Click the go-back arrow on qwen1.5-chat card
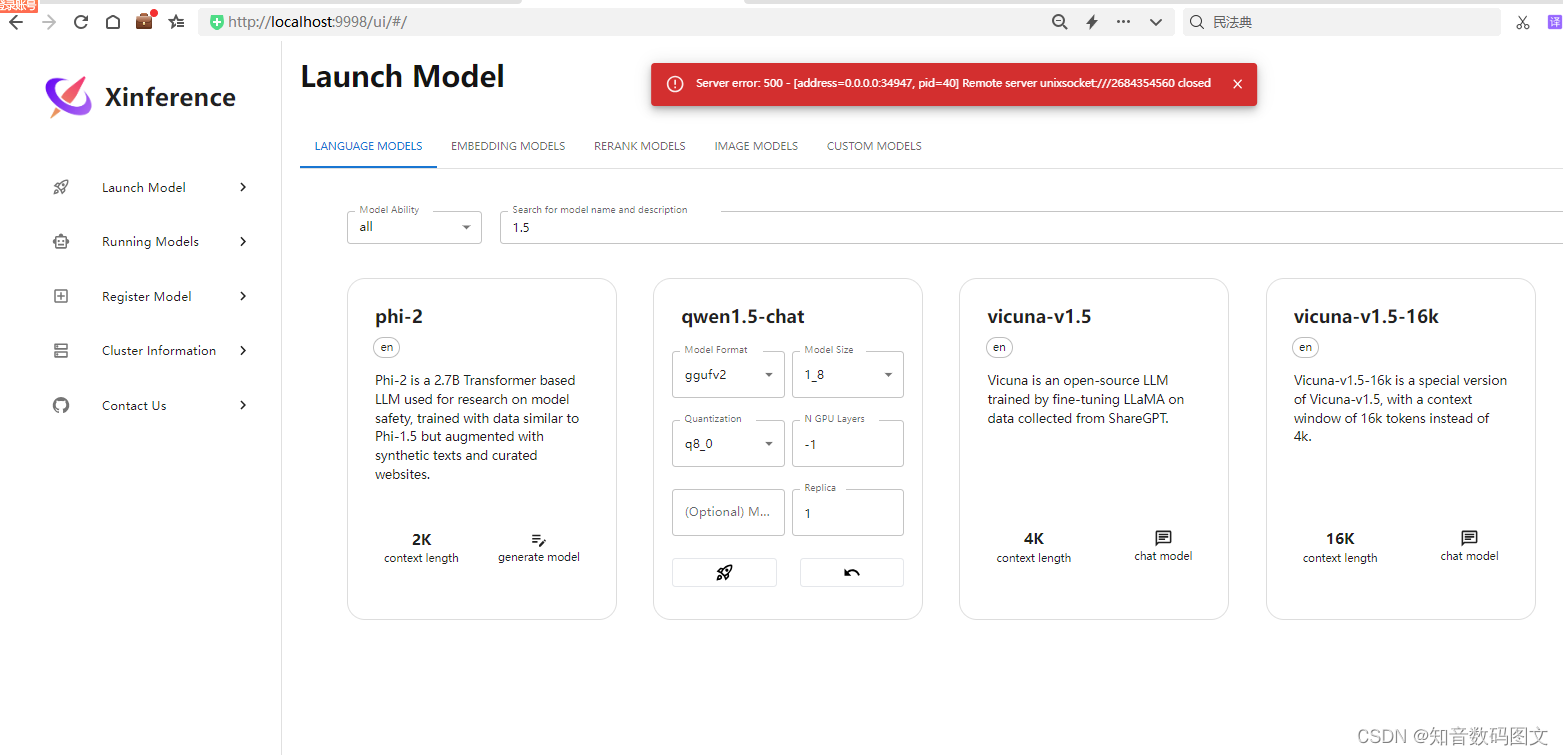This screenshot has height=755, width=1563. tap(851, 571)
